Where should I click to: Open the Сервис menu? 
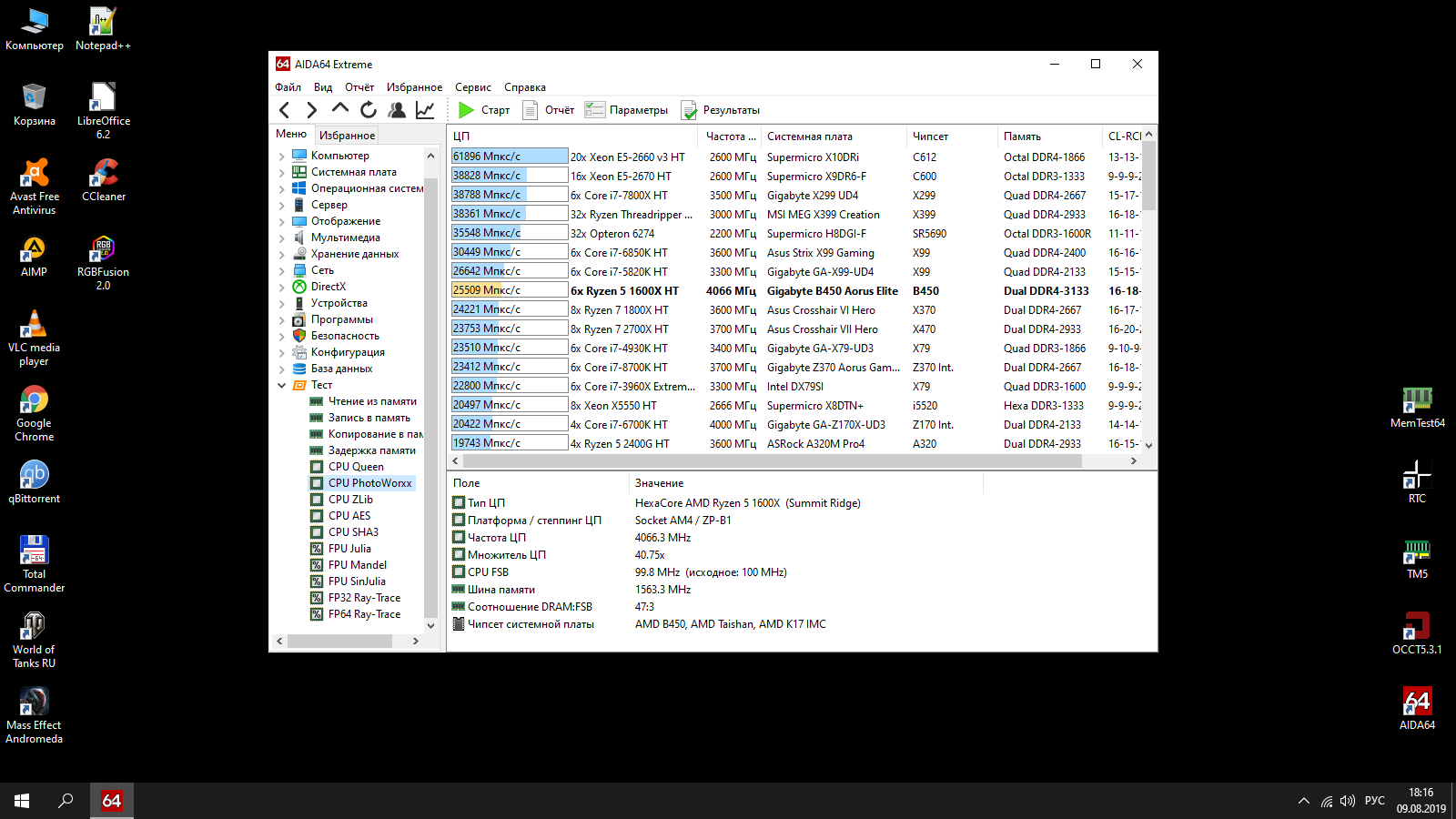pos(473,87)
